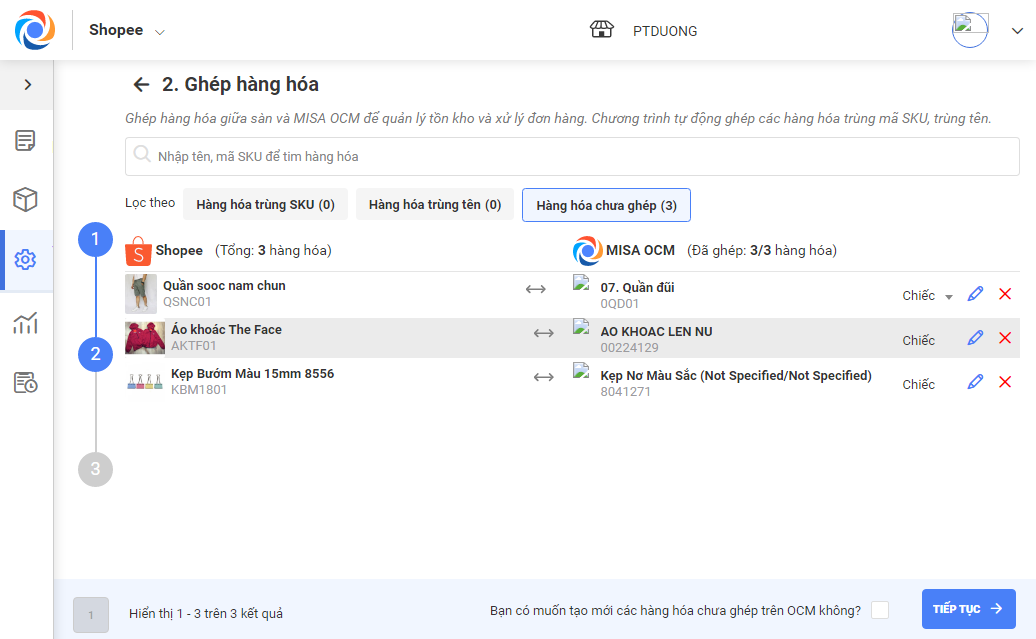Edit the Kẹp Bướm Màu mapping
The image size is (1036, 639).
pos(975,382)
